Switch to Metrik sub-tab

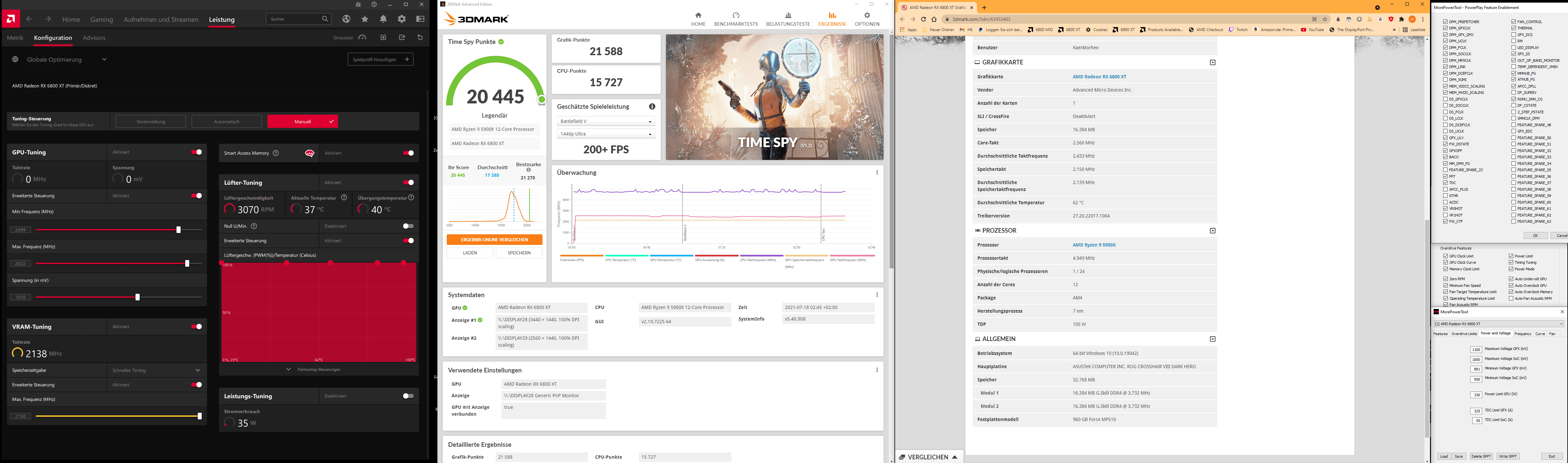(15, 38)
